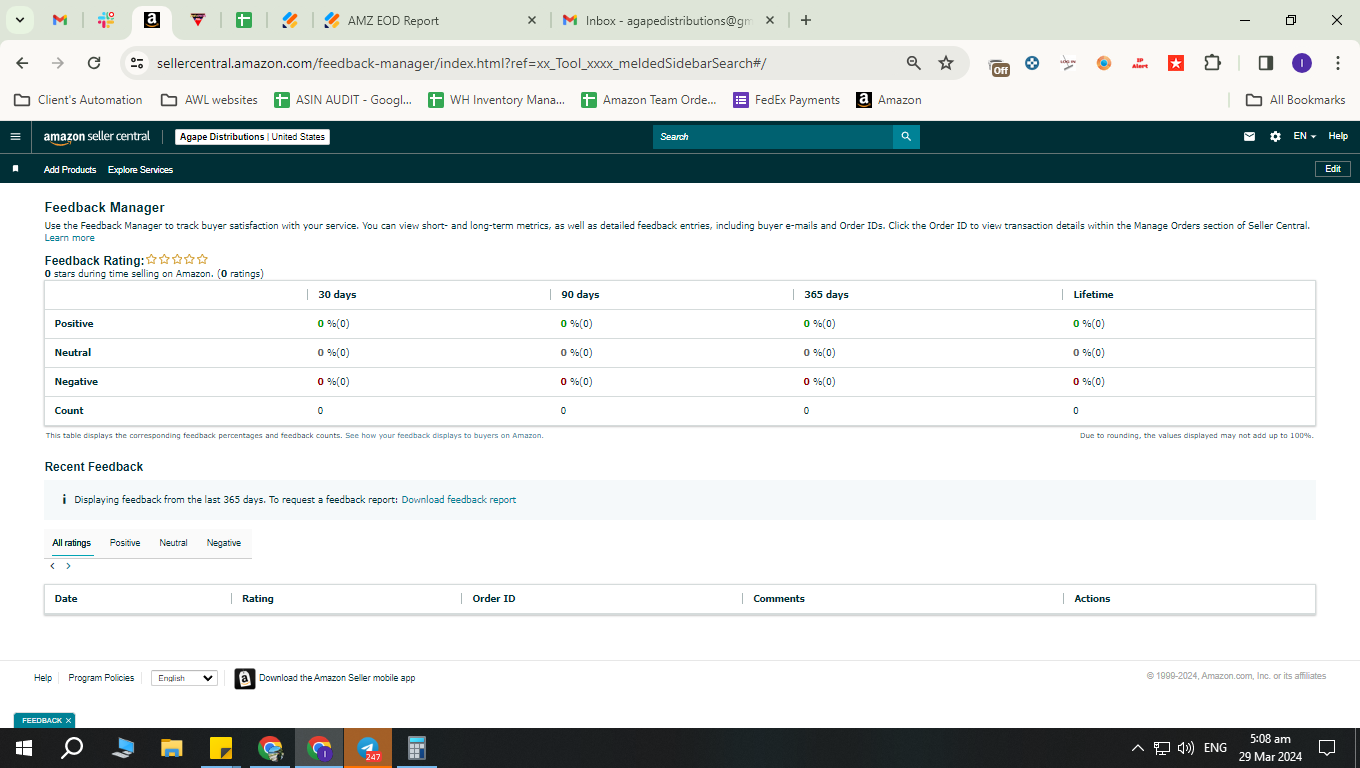Select the All ratings tab
This screenshot has width=1360, height=768.
(72, 543)
